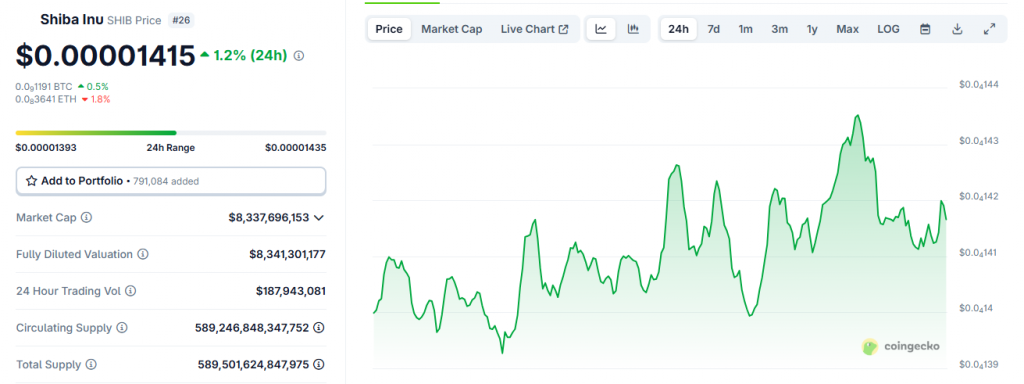The width and height of the screenshot is (1024, 384).
Task: Switch to line chart view icon
Action: [601, 29]
